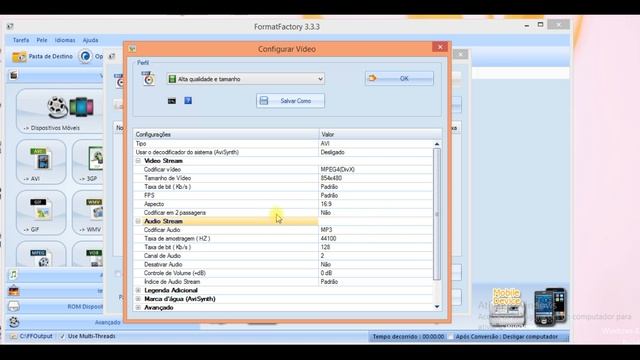The image size is (640, 360).
Task: Close the Configurar Vídeo dialog
Action: pyautogui.click(x=440, y=47)
